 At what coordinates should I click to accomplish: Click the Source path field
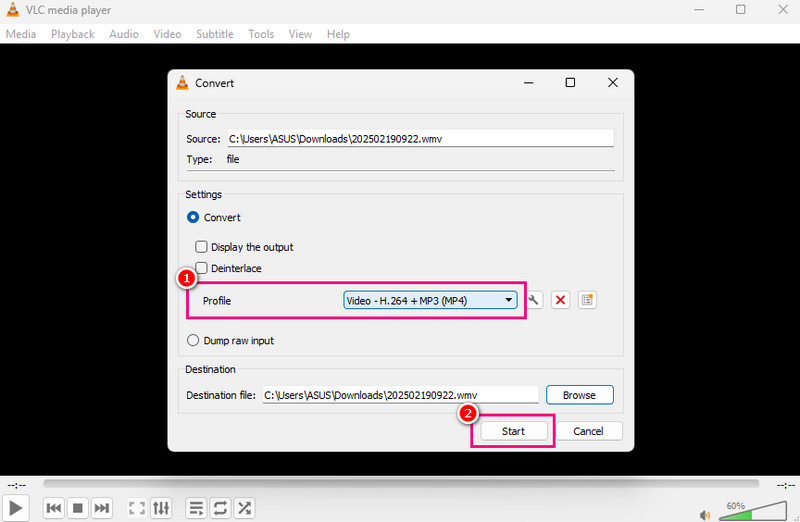420,139
